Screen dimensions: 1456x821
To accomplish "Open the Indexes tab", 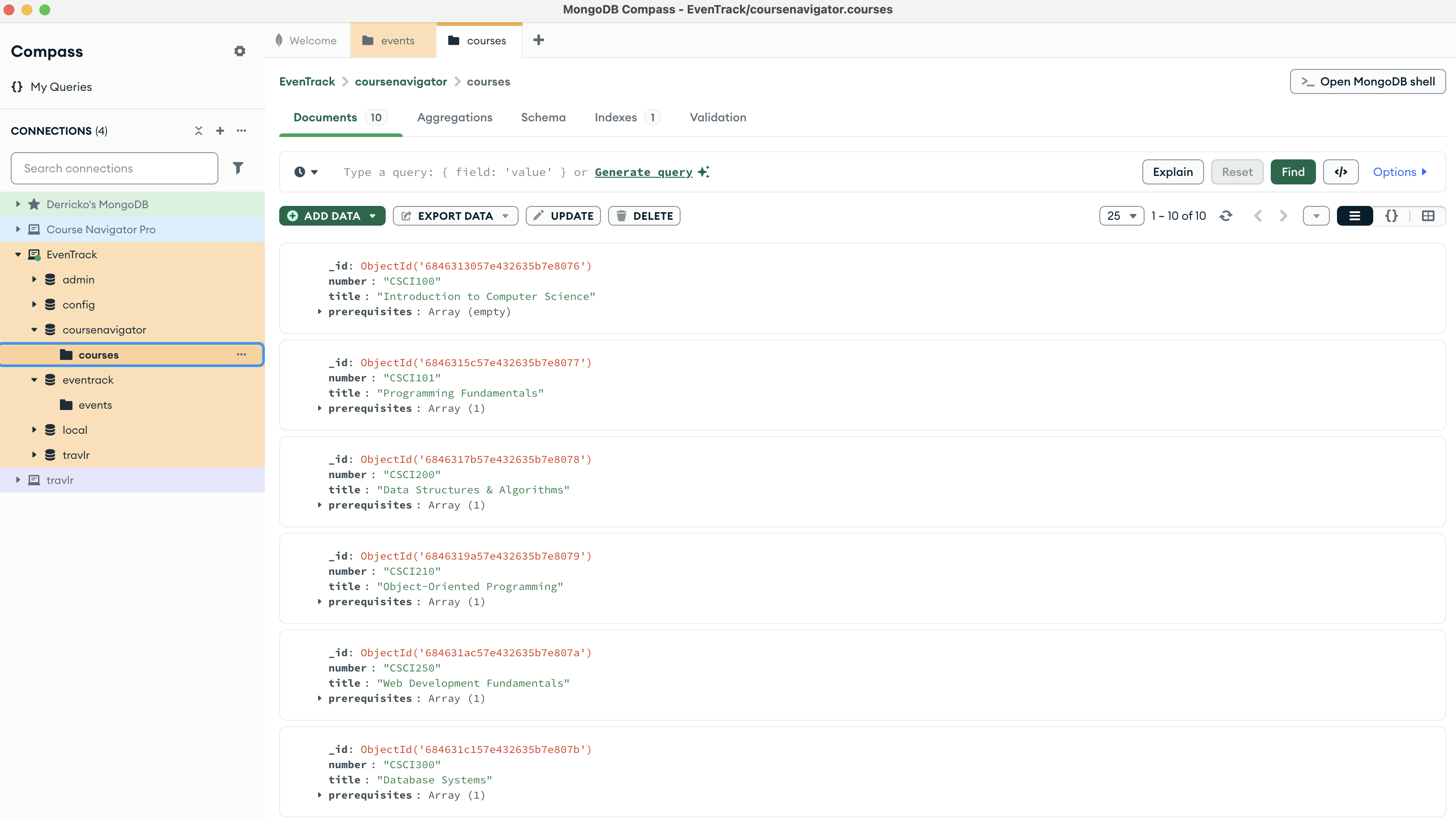I will pos(627,117).
